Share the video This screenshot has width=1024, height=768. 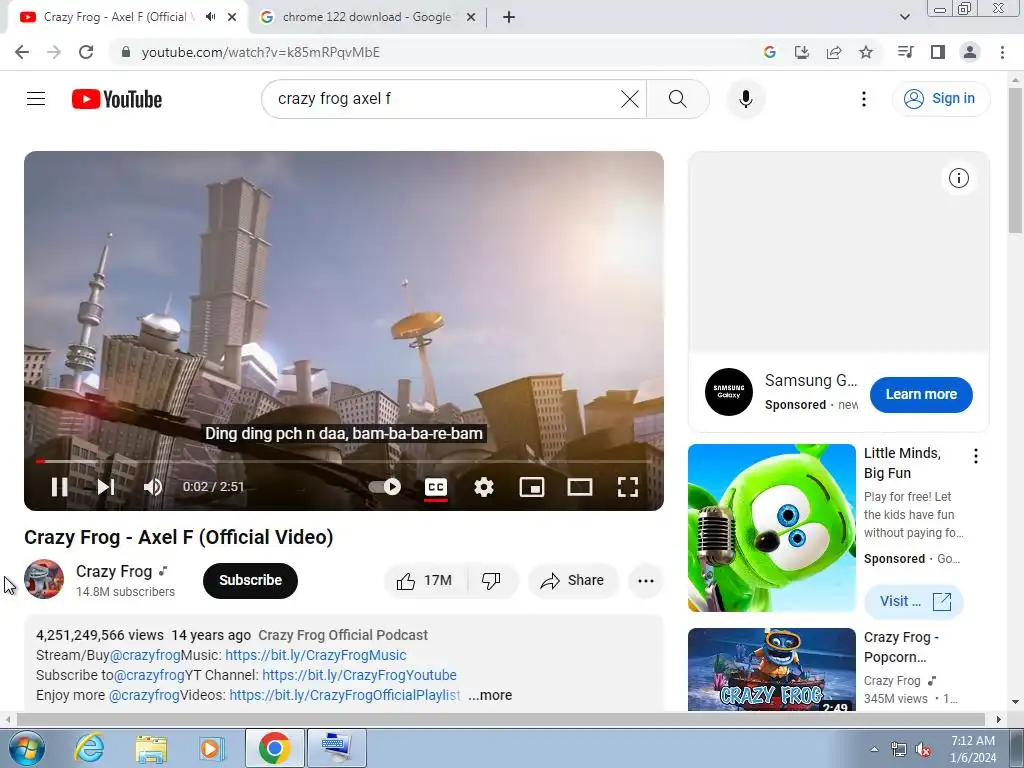[573, 581]
